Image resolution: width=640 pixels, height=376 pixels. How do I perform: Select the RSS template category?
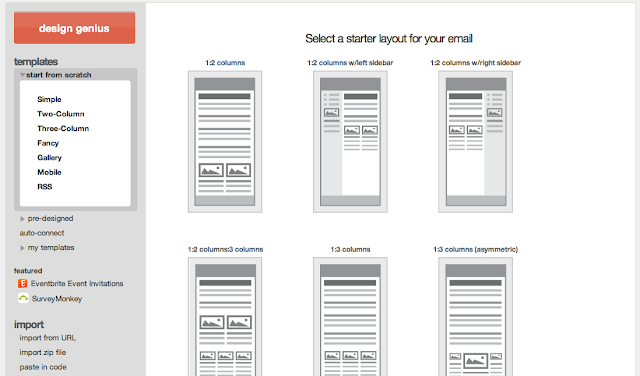45,187
